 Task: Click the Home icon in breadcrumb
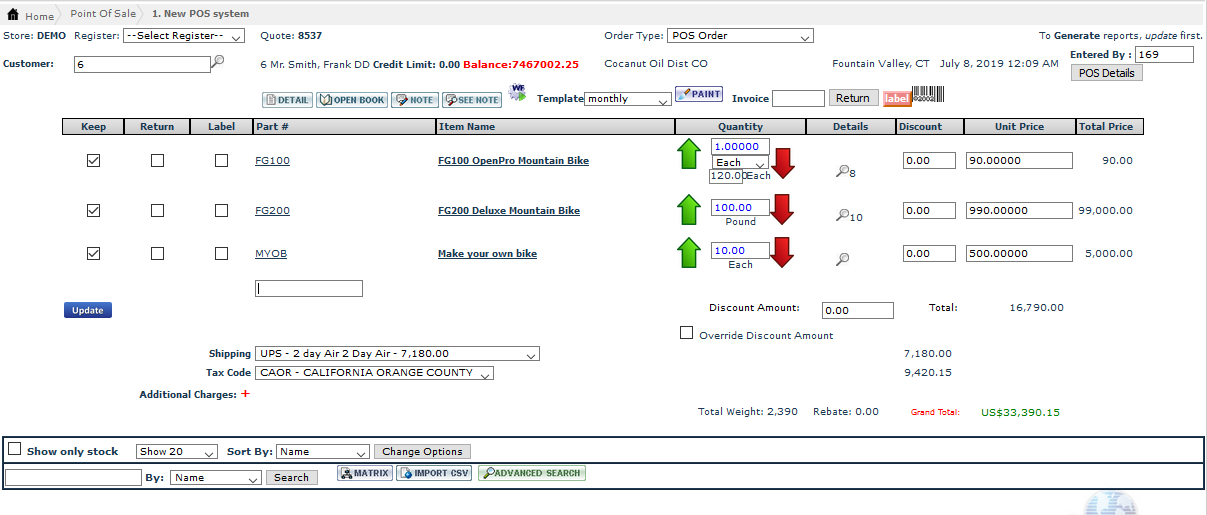tap(14, 15)
